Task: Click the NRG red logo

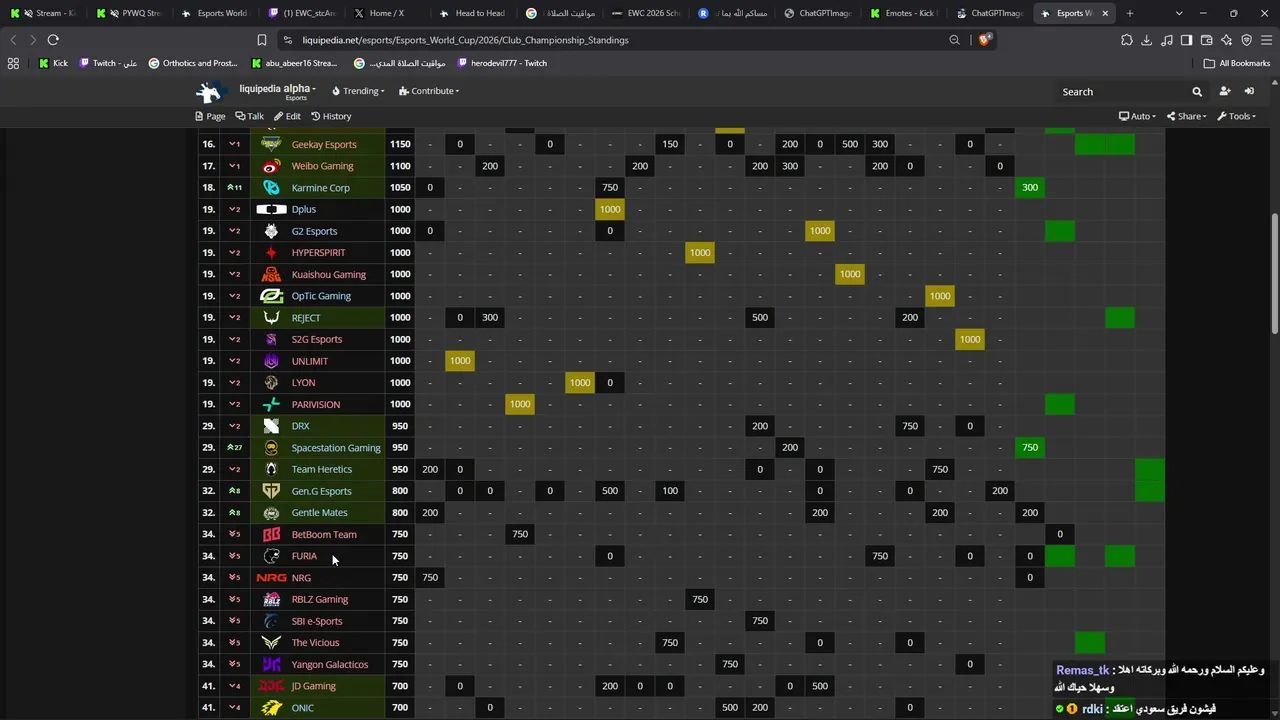Action: pos(271,578)
